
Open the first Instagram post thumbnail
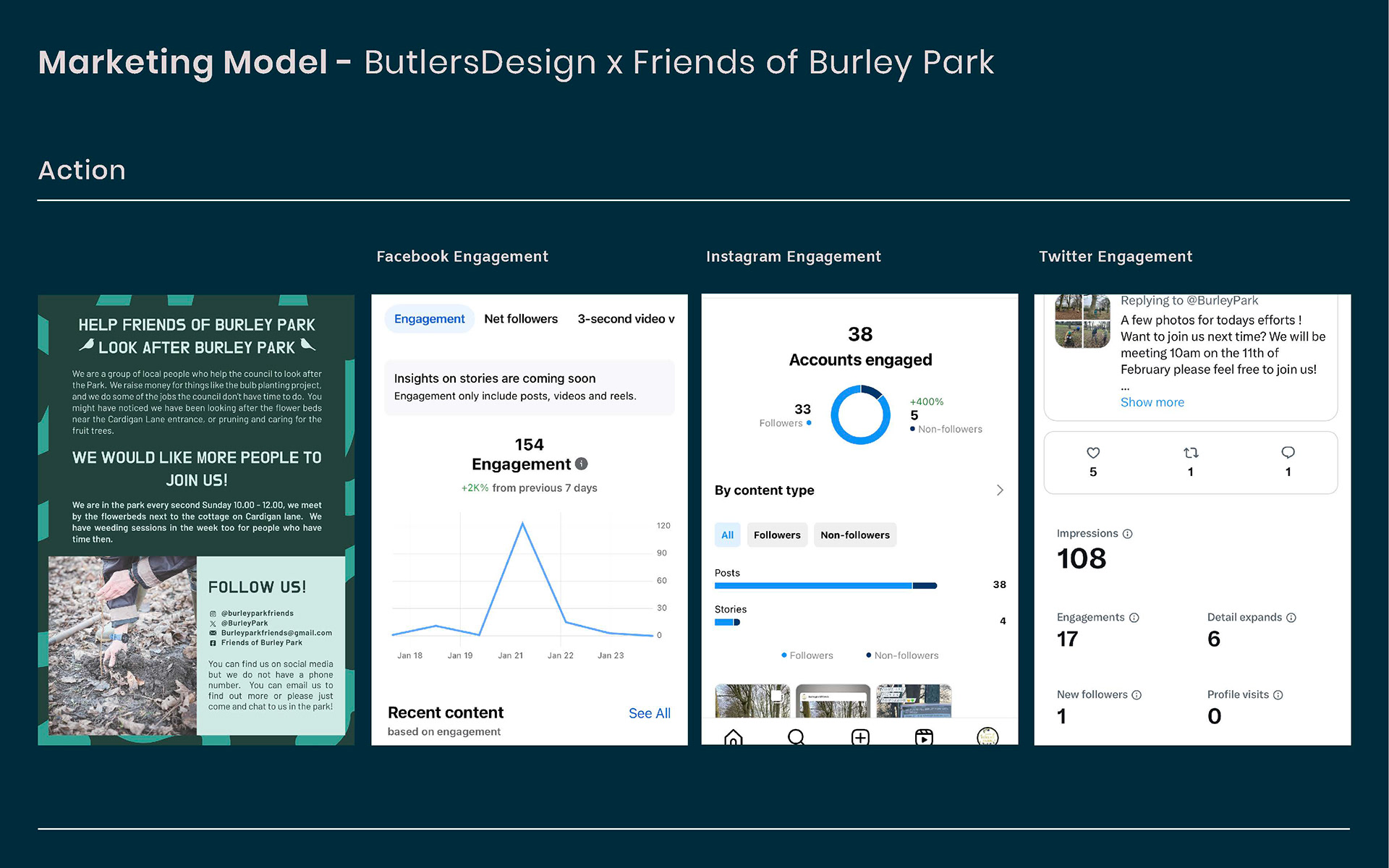click(x=752, y=700)
